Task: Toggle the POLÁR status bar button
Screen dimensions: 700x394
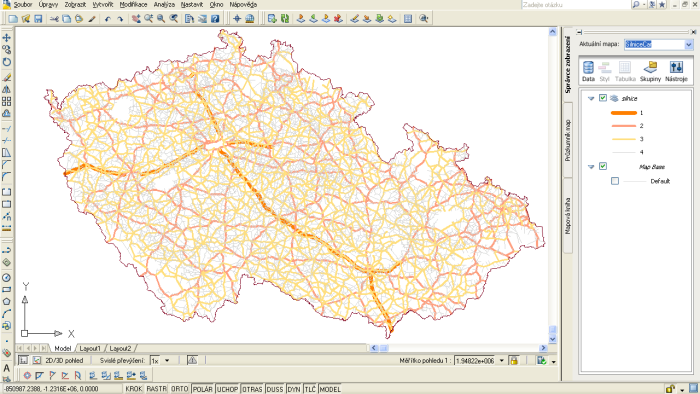Action: pos(203,389)
